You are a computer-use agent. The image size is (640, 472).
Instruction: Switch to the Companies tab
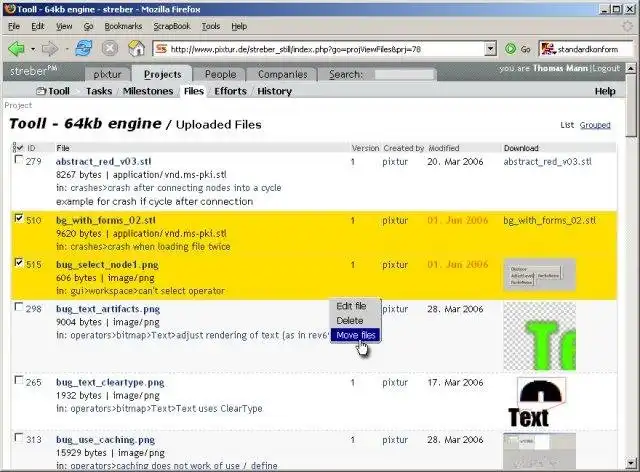click(282, 74)
